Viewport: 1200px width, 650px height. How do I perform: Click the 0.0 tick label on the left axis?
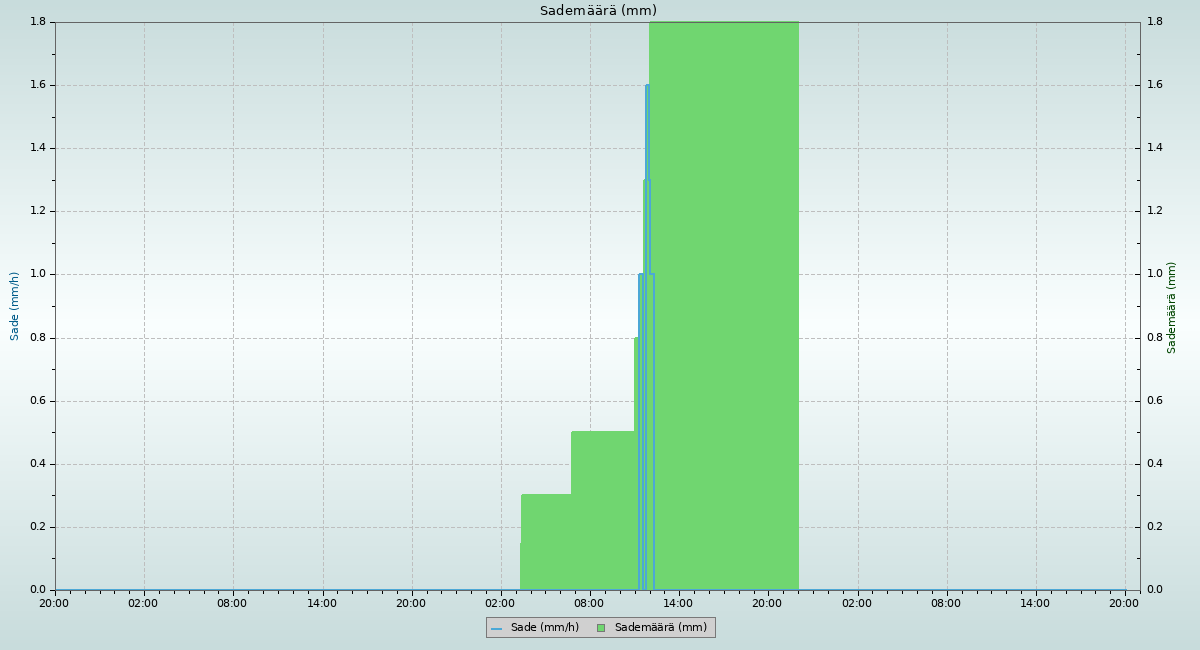39,590
